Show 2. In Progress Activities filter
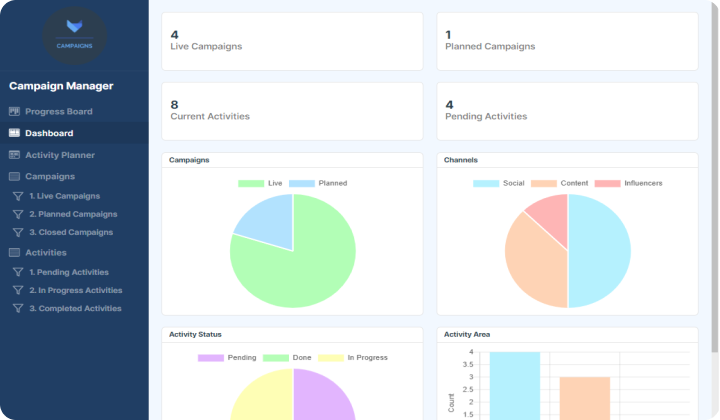This screenshot has width=720, height=420. (x=76, y=290)
